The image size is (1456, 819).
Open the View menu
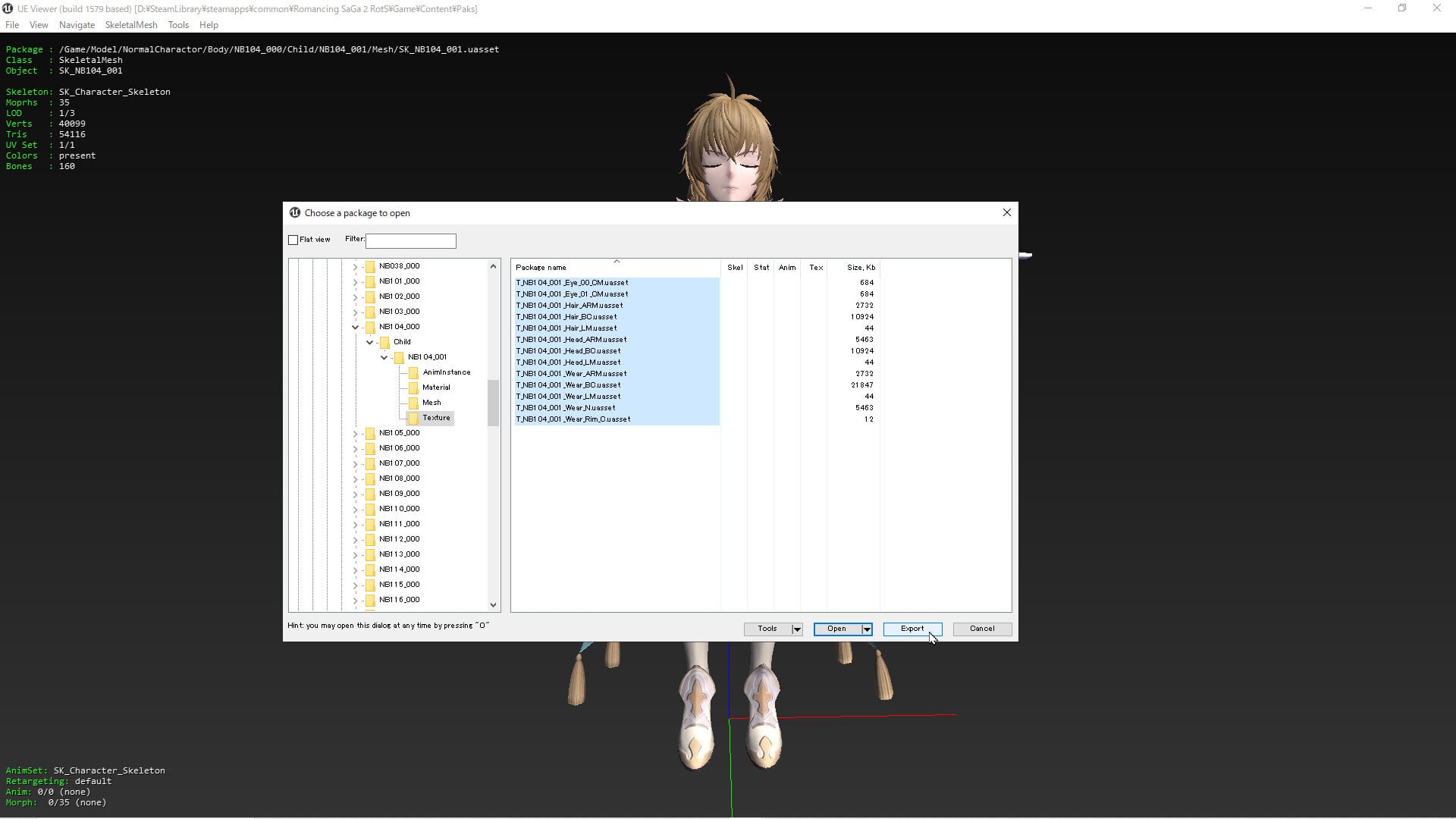pyautogui.click(x=38, y=25)
